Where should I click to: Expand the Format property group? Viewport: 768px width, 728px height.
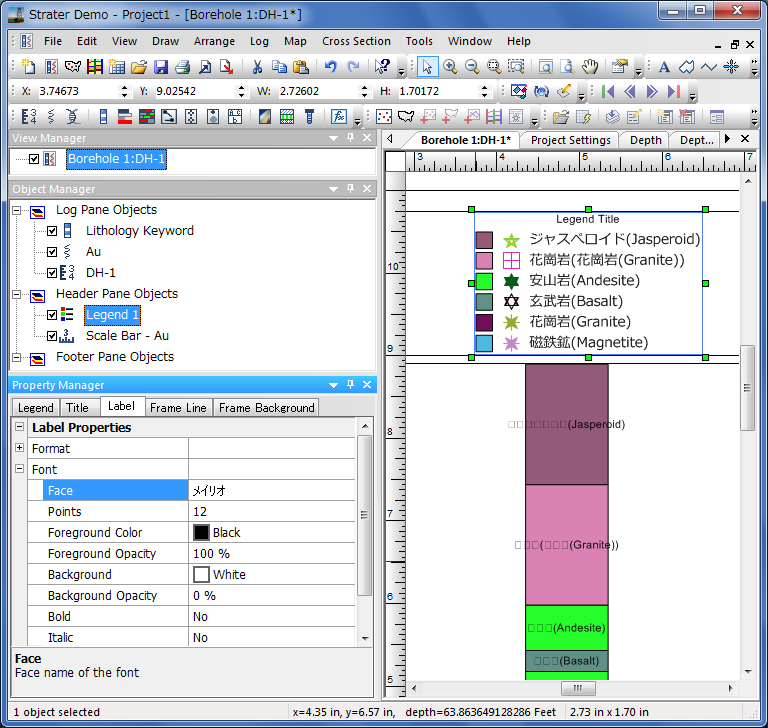(x=19, y=448)
